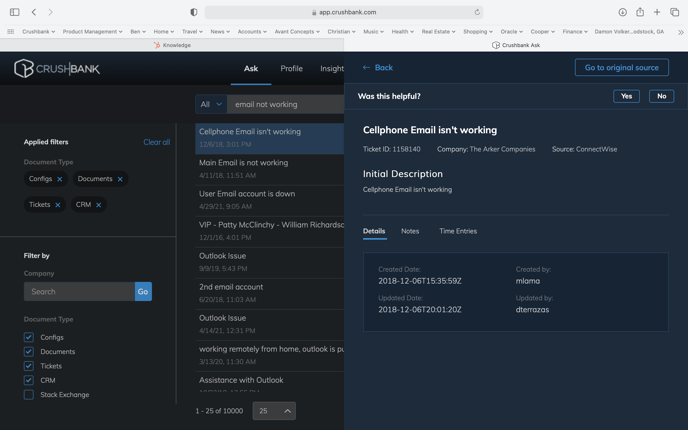Click the CrushBank logo

(57, 68)
